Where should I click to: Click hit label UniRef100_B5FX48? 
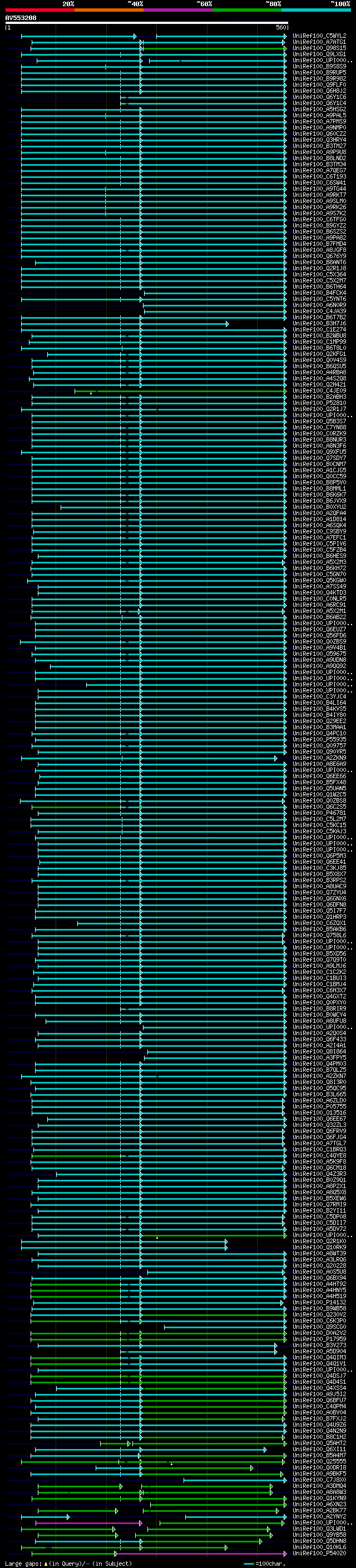[319, 782]
